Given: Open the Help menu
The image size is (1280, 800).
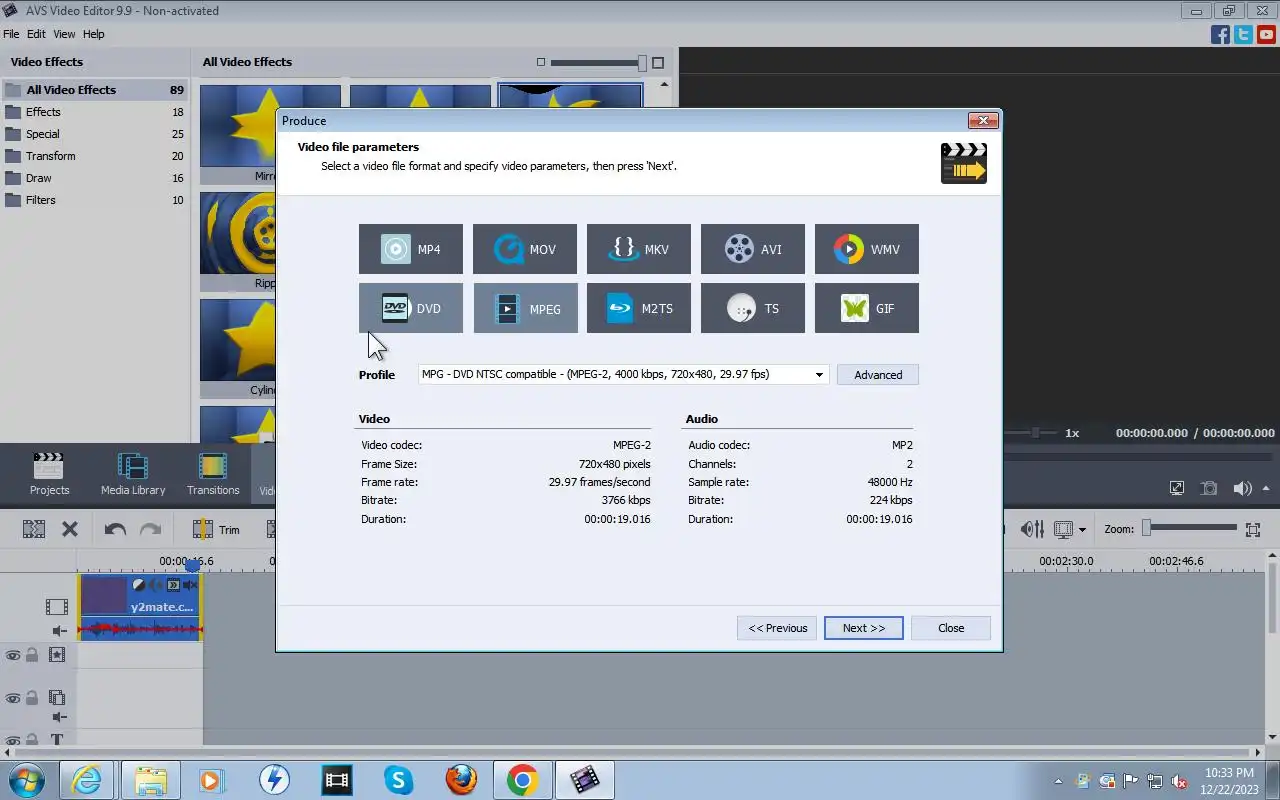Looking at the screenshot, I should coord(93,34).
